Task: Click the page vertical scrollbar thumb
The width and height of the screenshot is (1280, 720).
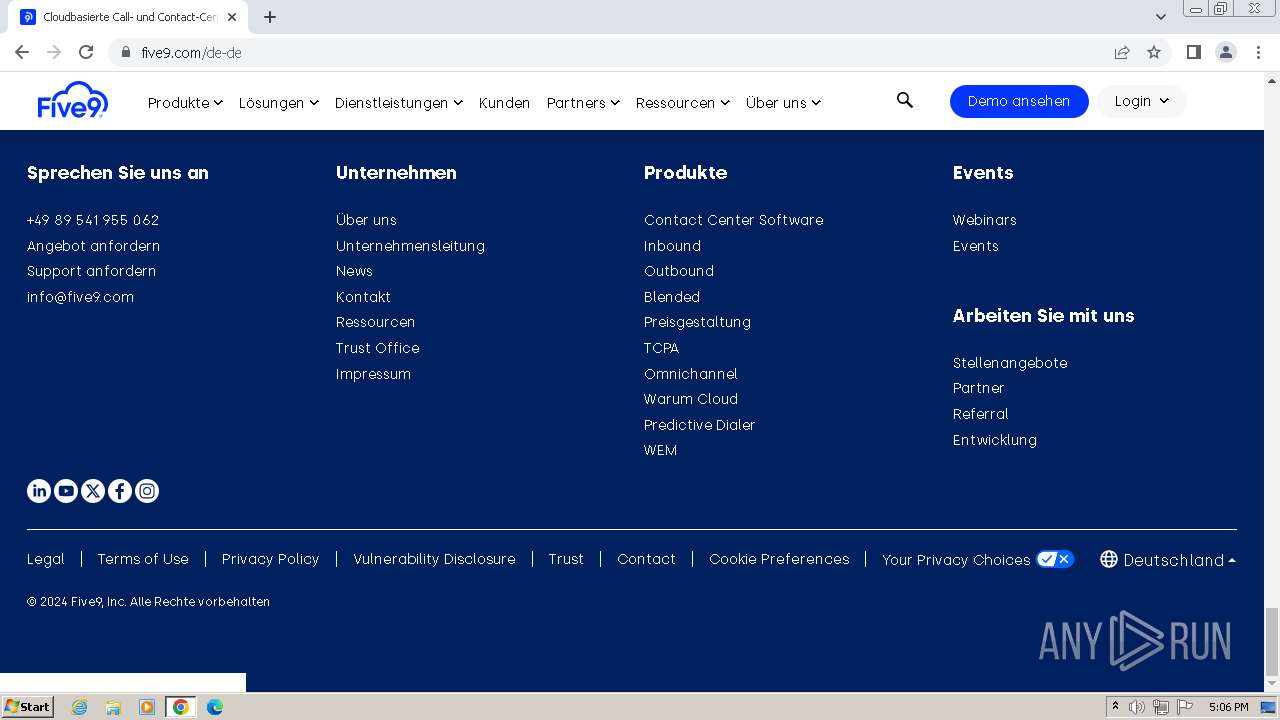Action: [x=1272, y=642]
